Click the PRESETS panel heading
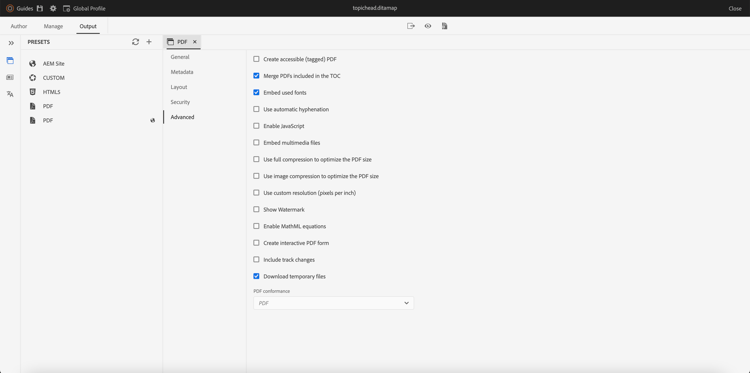This screenshot has width=750, height=373. [x=39, y=42]
